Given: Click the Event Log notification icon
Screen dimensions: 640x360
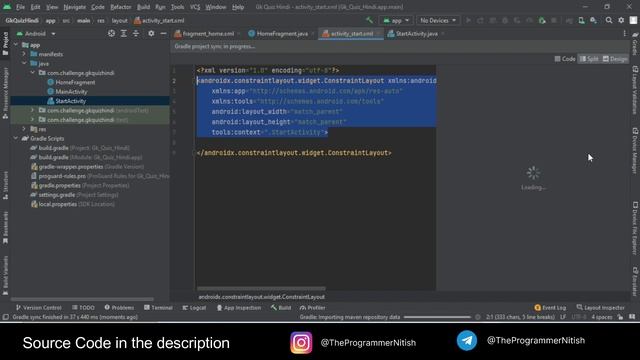Looking at the screenshot, I should click(x=538, y=307).
